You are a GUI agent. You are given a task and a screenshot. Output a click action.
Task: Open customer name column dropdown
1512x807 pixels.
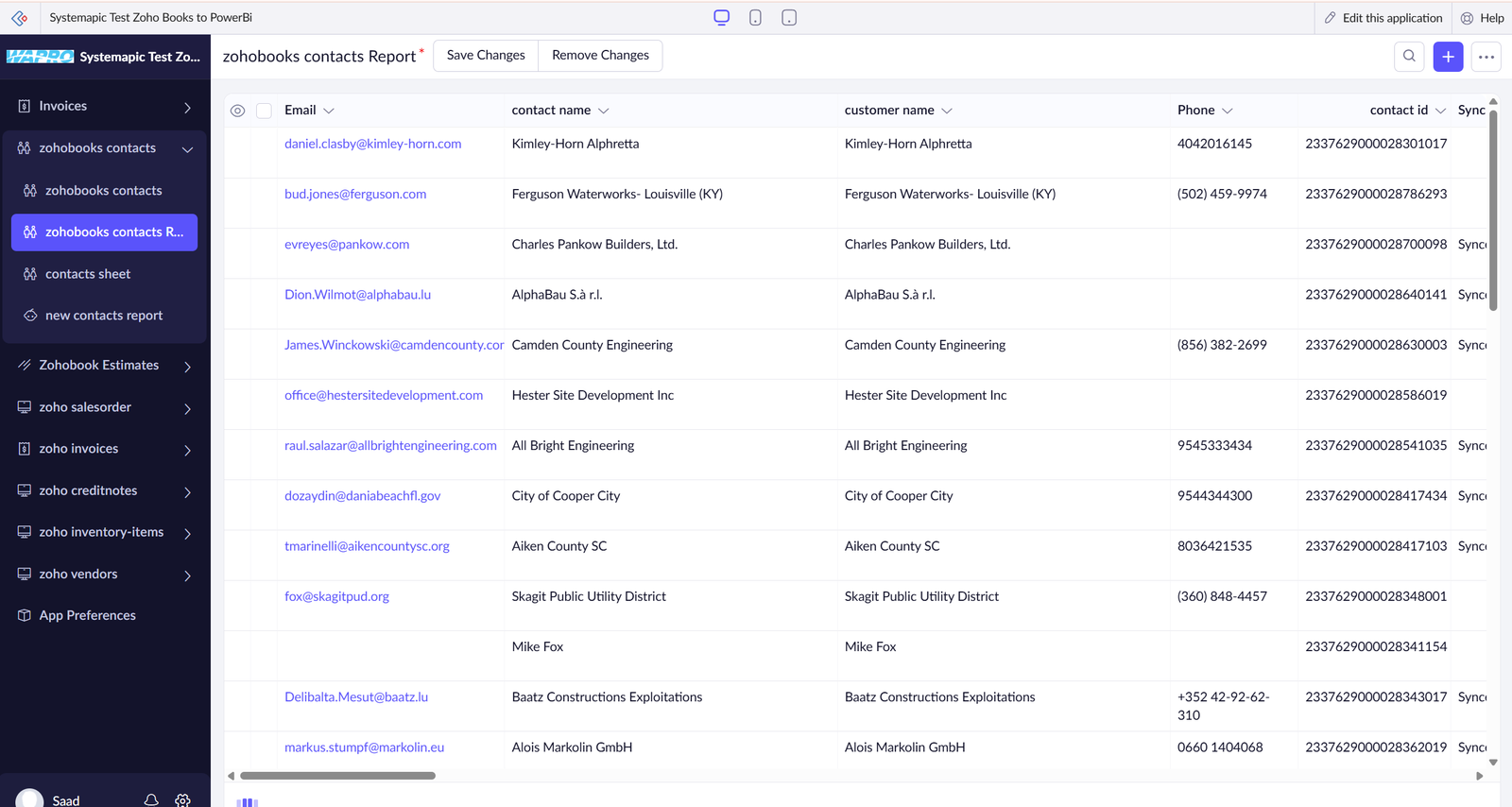click(947, 111)
